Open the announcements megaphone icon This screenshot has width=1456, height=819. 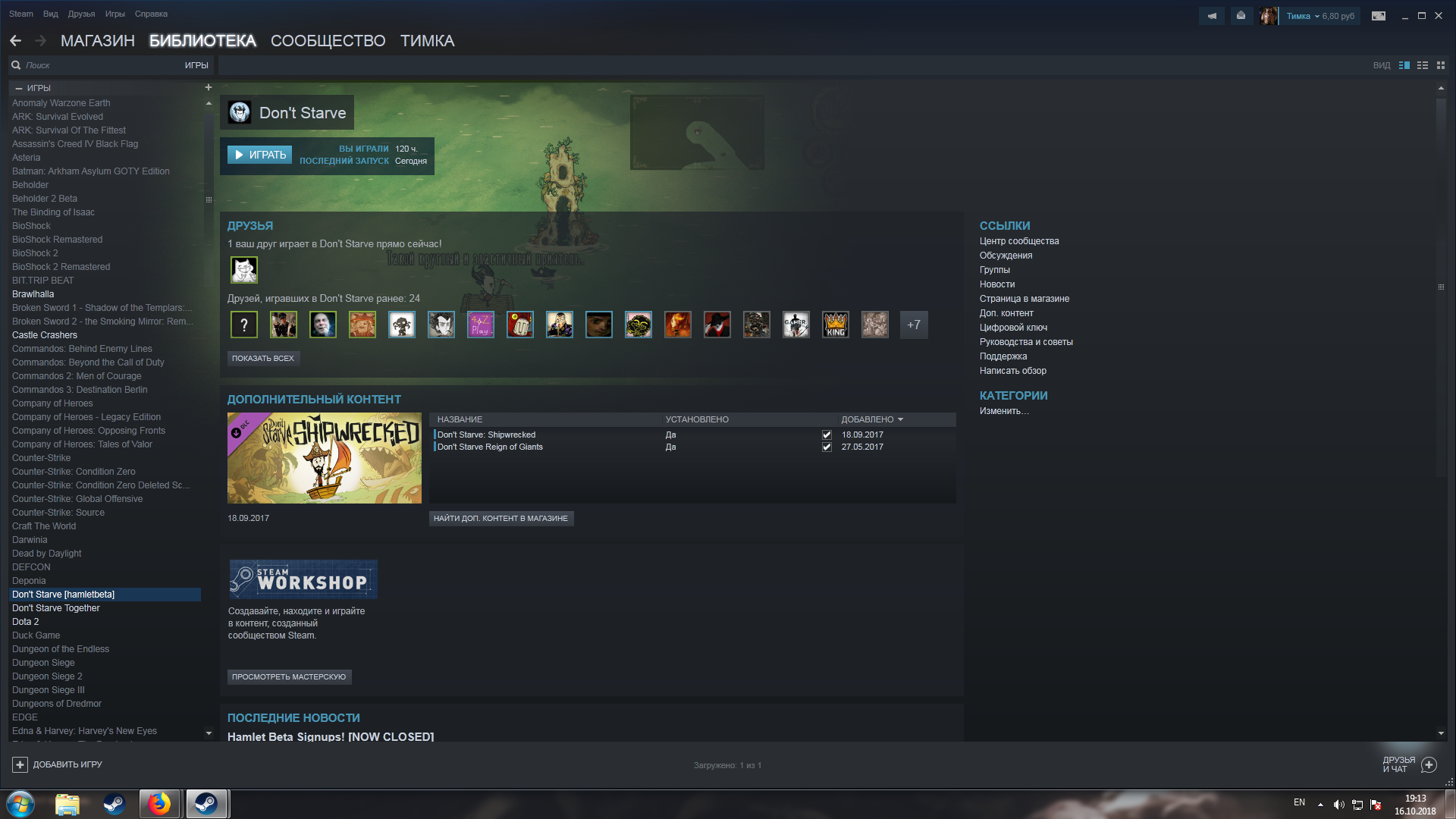click(1212, 16)
